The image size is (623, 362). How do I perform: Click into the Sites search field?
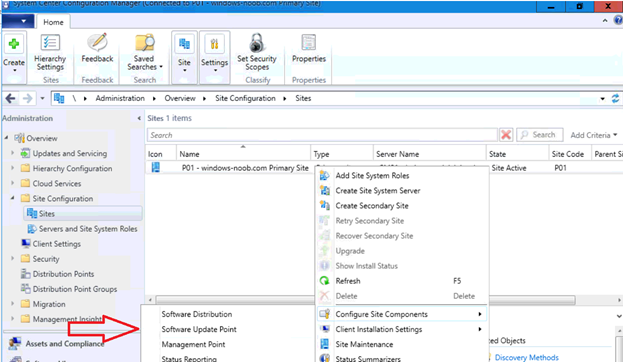(x=322, y=135)
